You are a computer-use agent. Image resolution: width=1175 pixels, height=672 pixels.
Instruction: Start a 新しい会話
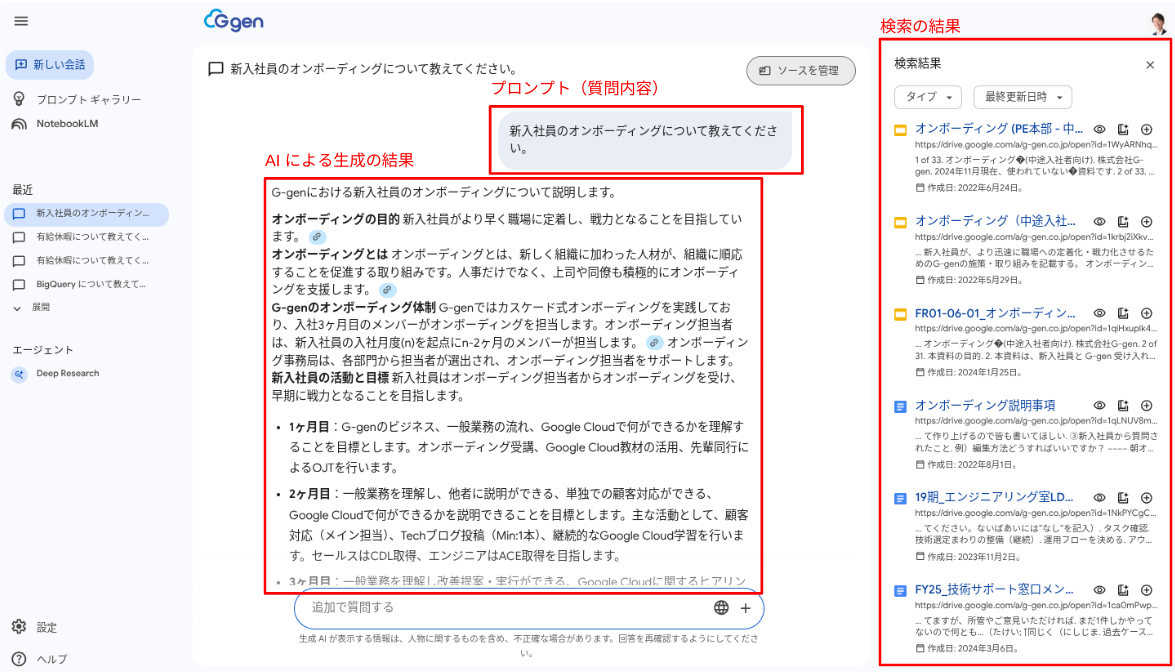coord(50,64)
